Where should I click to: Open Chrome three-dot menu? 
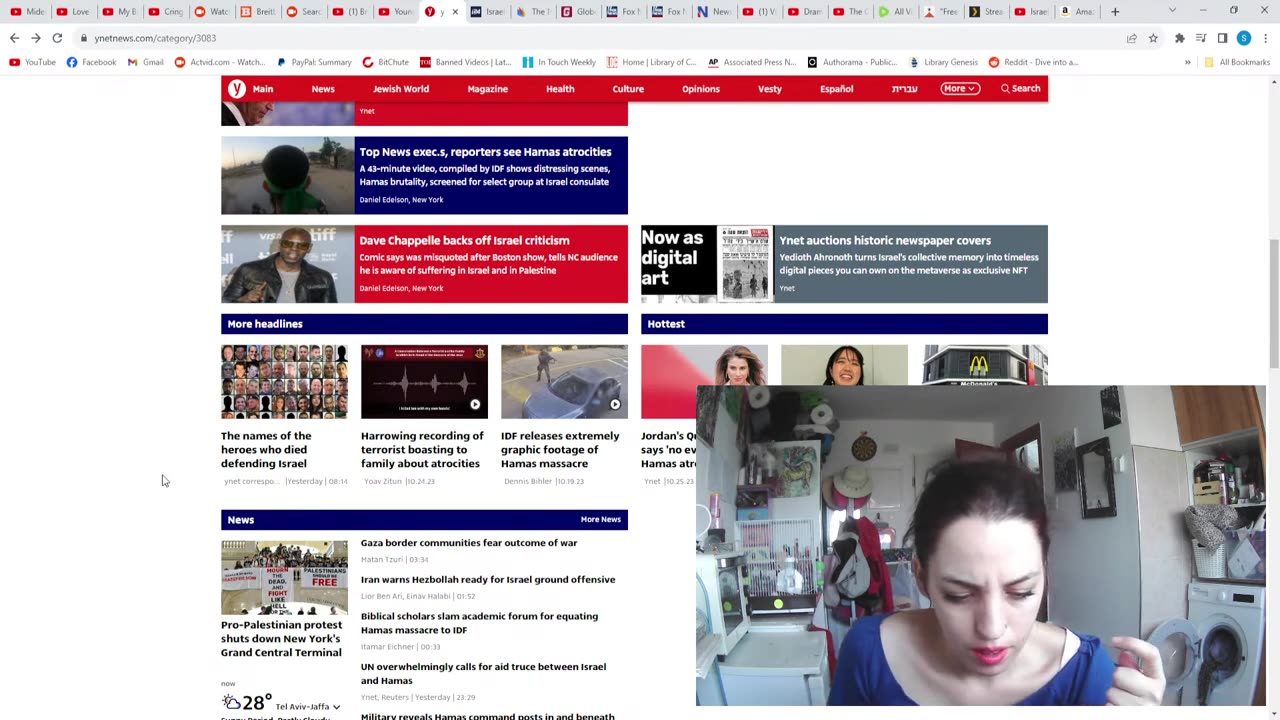[1265, 38]
